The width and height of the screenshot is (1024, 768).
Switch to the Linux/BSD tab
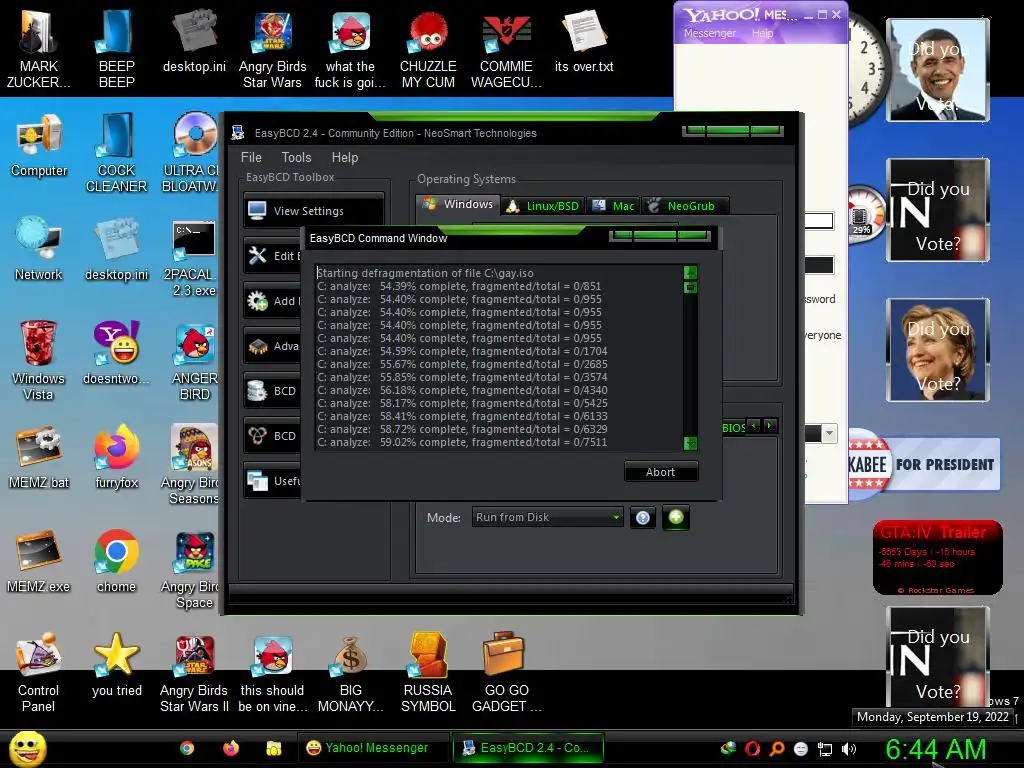(543, 206)
